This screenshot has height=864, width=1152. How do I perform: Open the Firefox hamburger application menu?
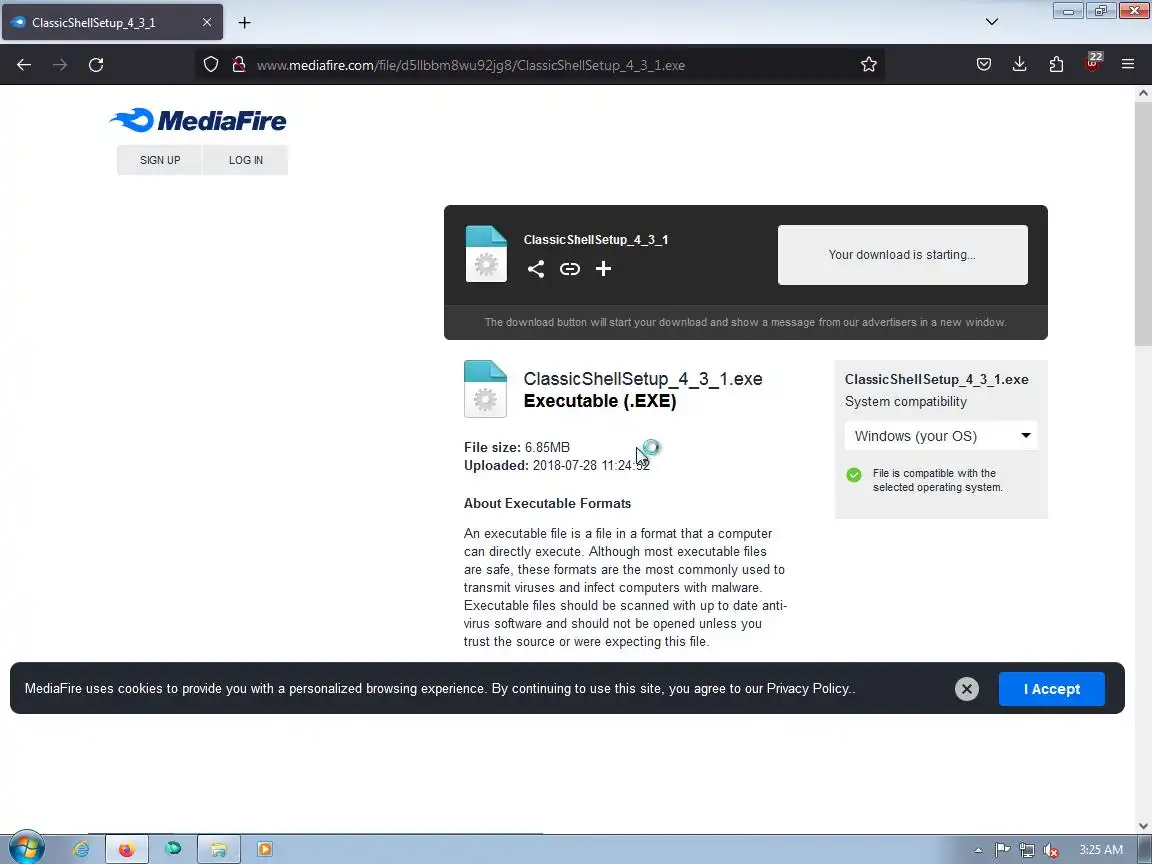[x=1128, y=65]
